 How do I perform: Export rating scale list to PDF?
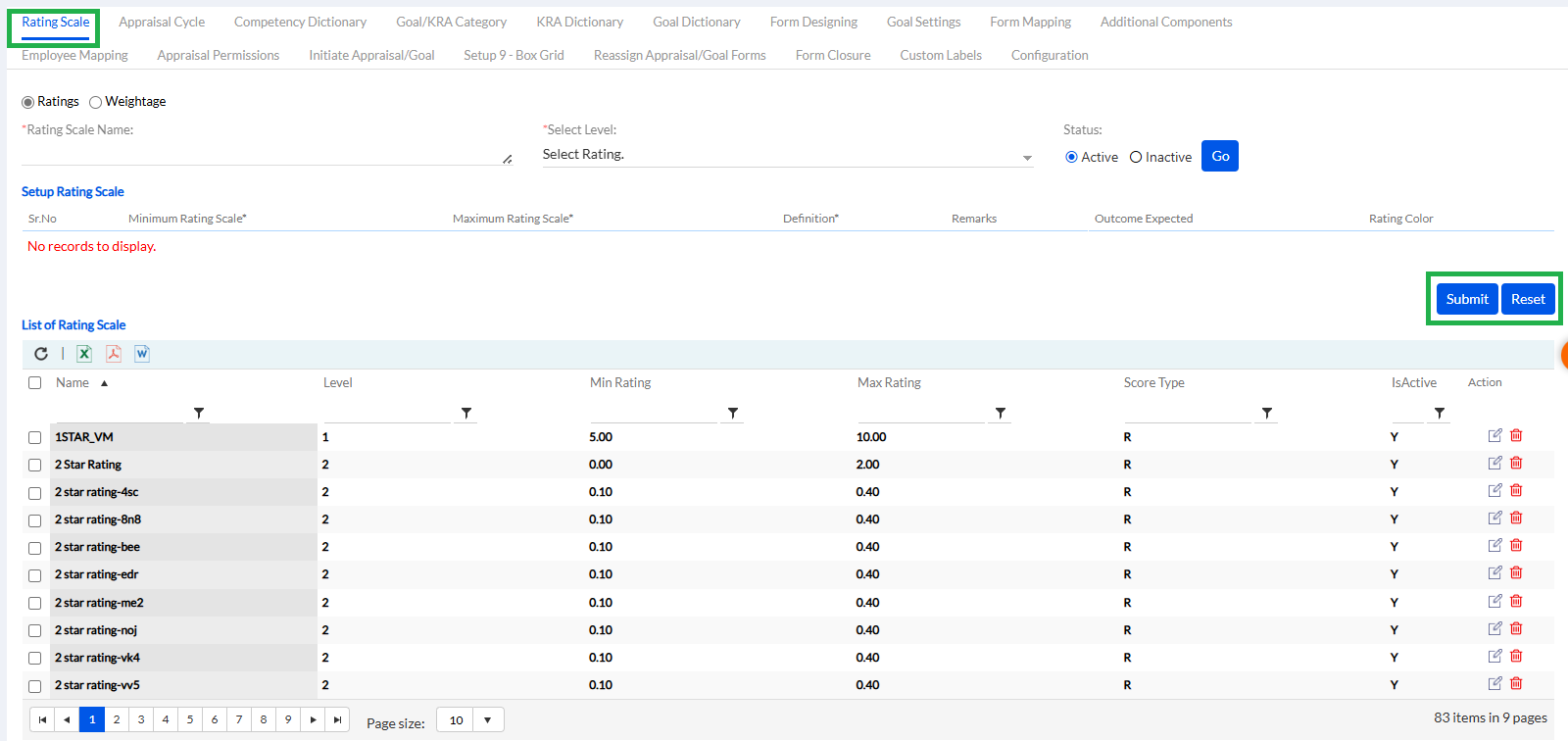coord(114,354)
